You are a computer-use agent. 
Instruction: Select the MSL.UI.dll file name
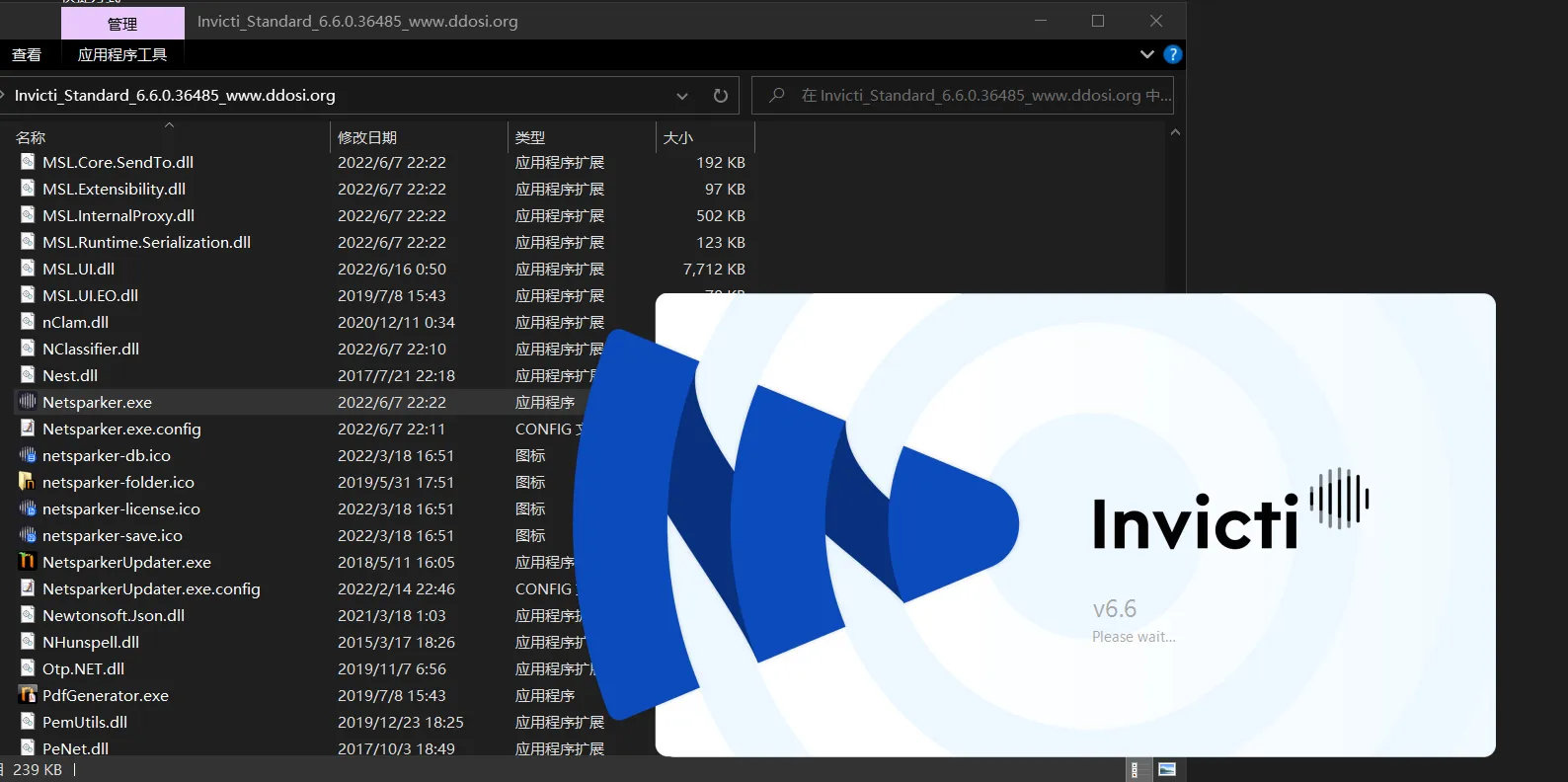click(x=78, y=269)
